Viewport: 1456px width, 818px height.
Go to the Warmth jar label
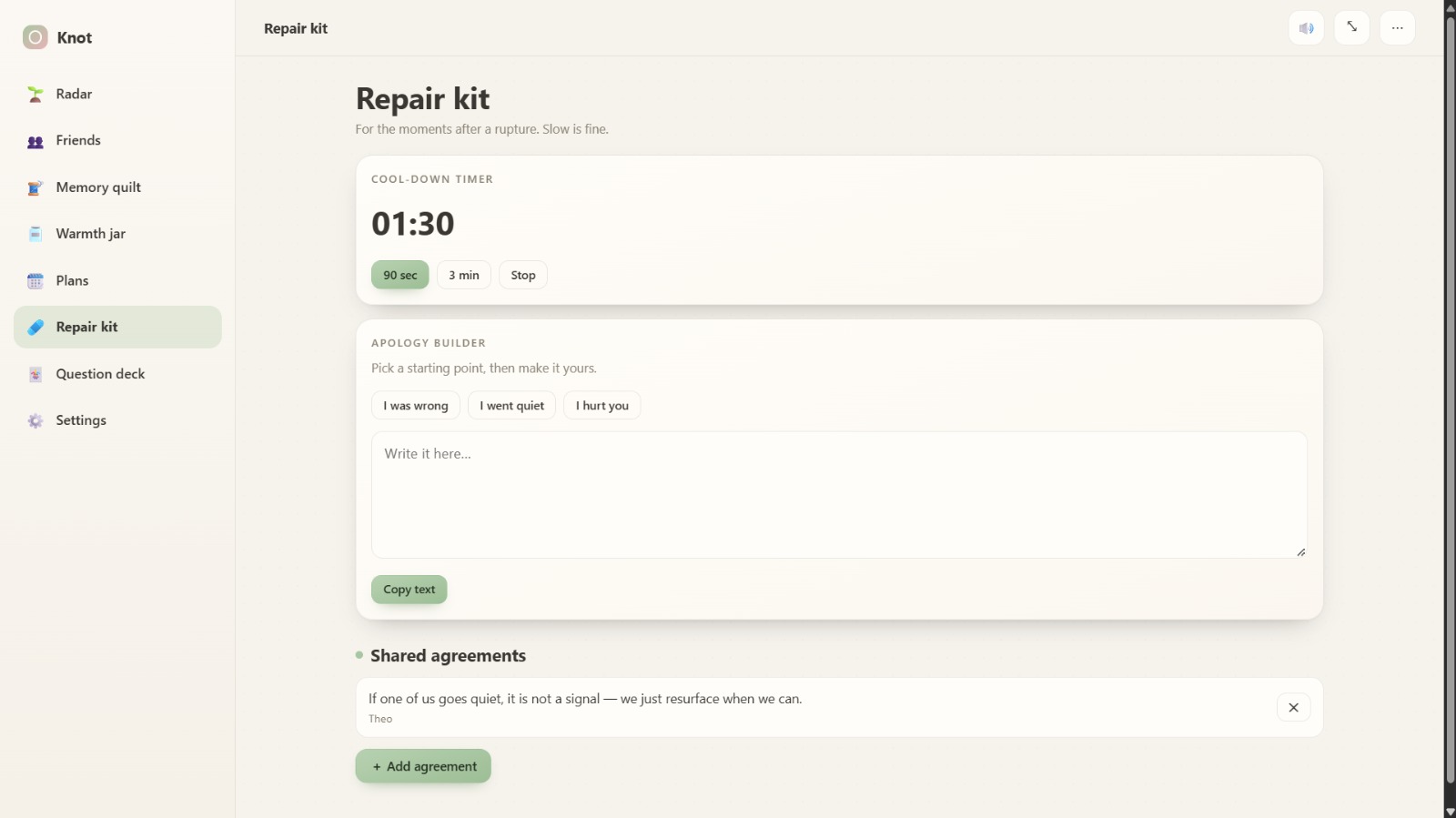tap(91, 234)
